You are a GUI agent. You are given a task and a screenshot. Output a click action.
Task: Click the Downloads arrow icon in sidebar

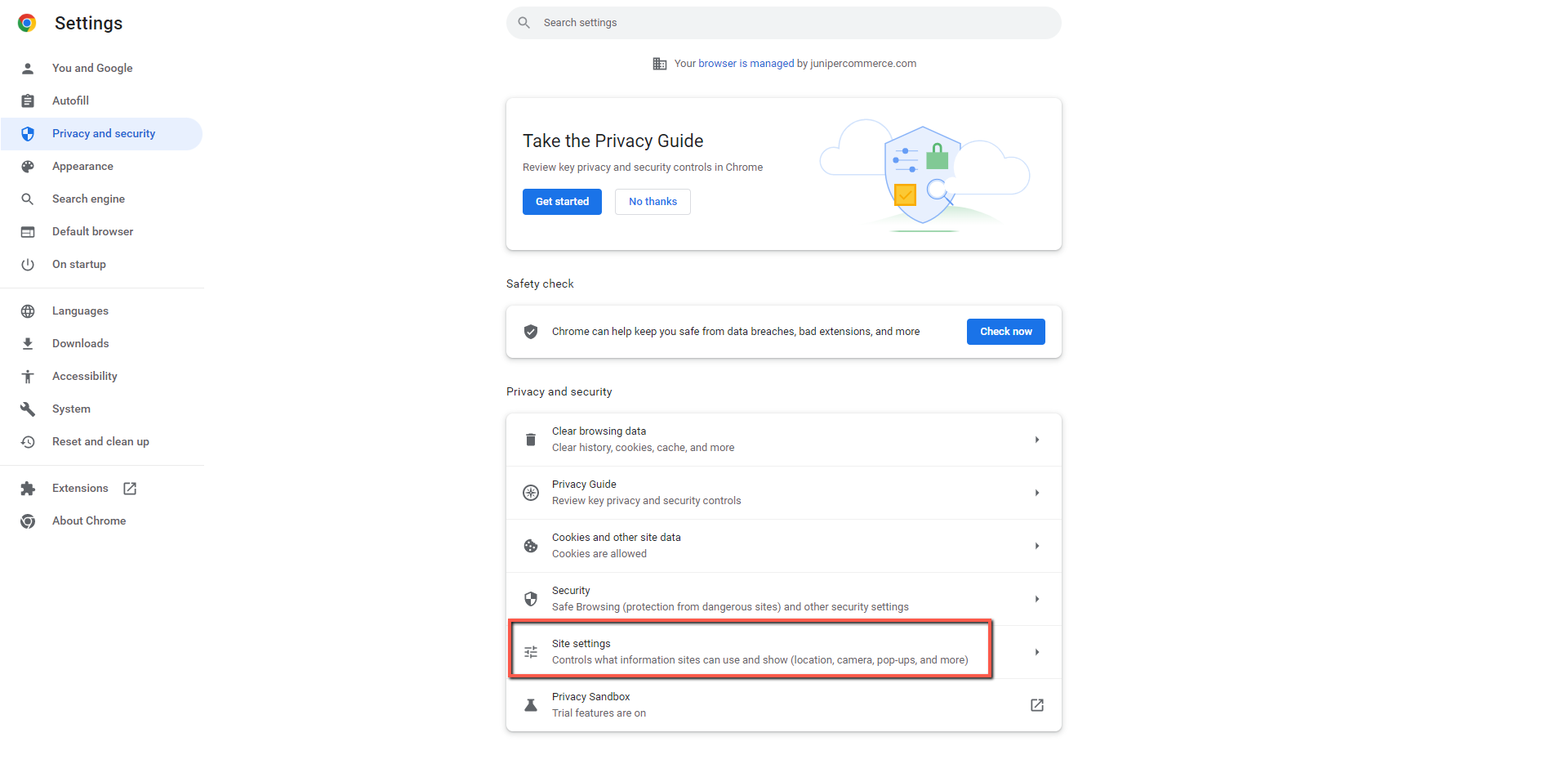28,344
